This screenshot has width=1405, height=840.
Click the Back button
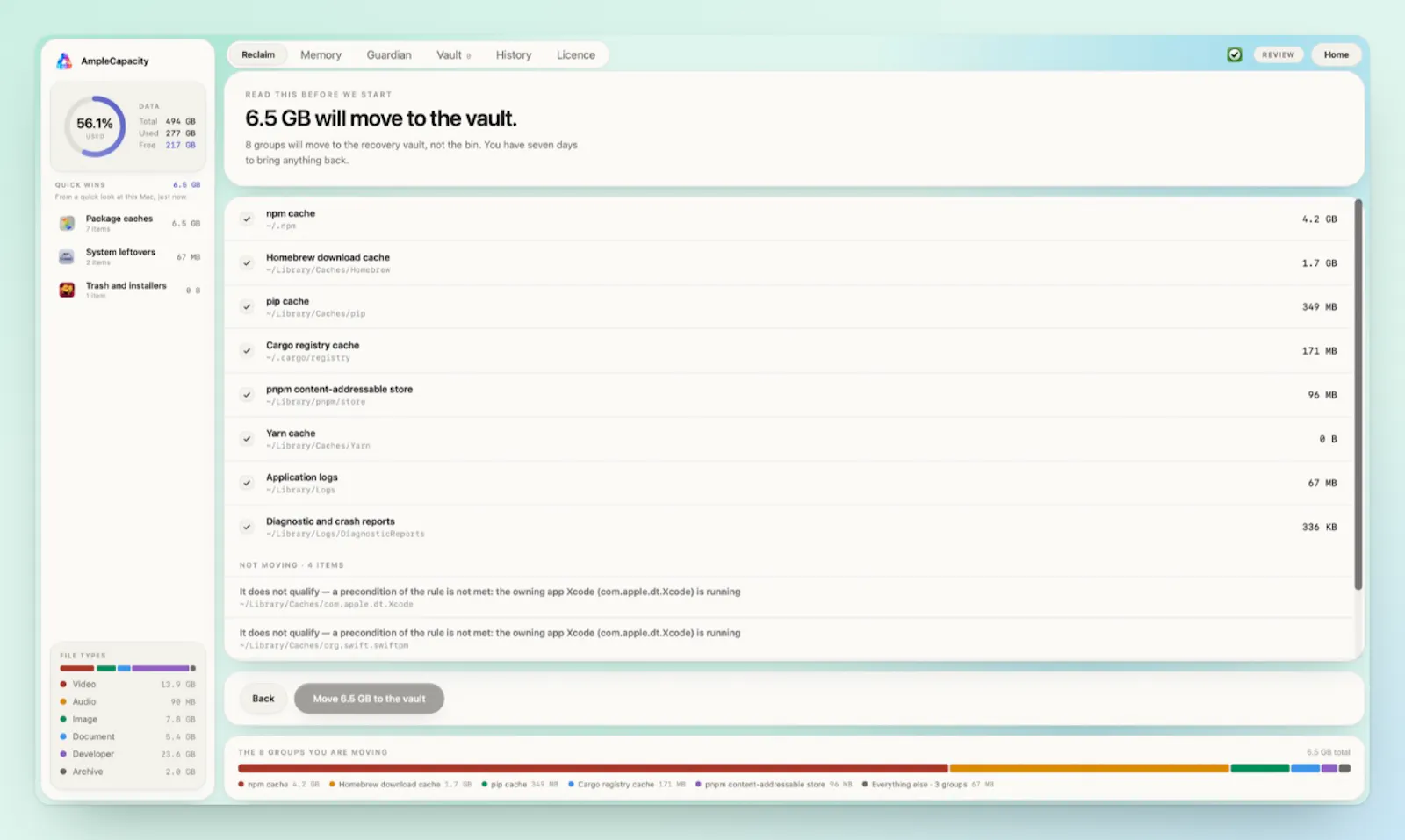pyautogui.click(x=263, y=699)
